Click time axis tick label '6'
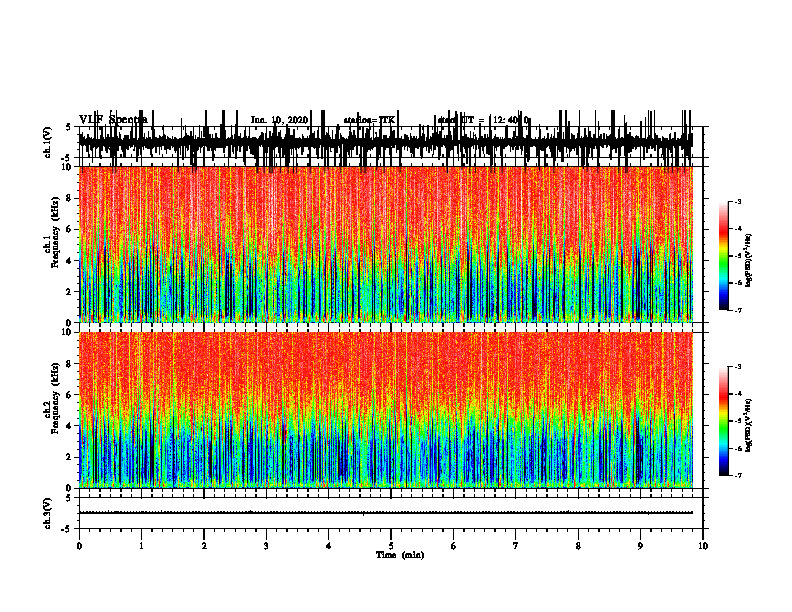This screenshot has height=612, width=792. pyautogui.click(x=453, y=546)
